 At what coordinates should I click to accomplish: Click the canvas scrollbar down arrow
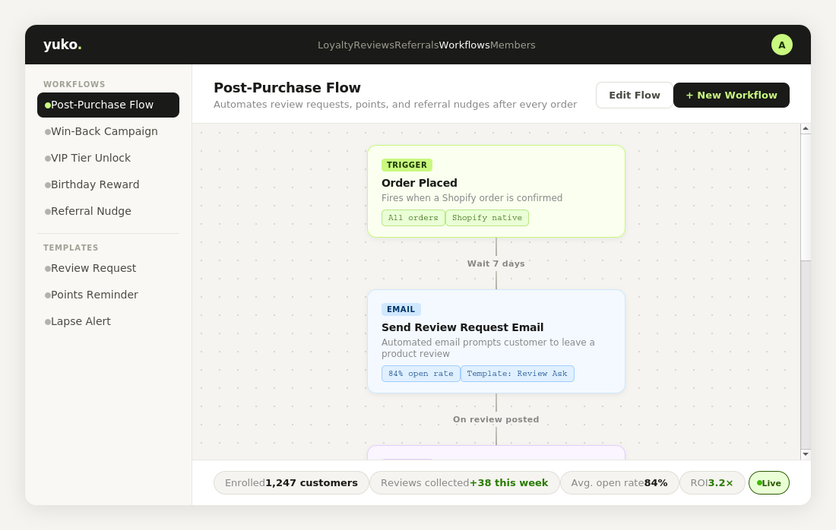(x=806, y=454)
